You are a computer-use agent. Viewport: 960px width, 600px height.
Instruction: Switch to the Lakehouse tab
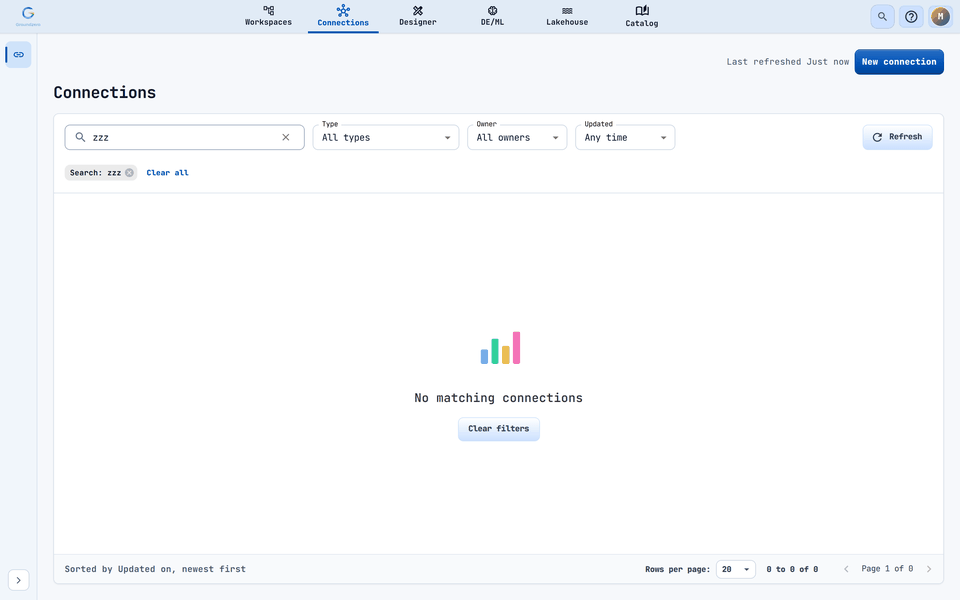[567, 16]
